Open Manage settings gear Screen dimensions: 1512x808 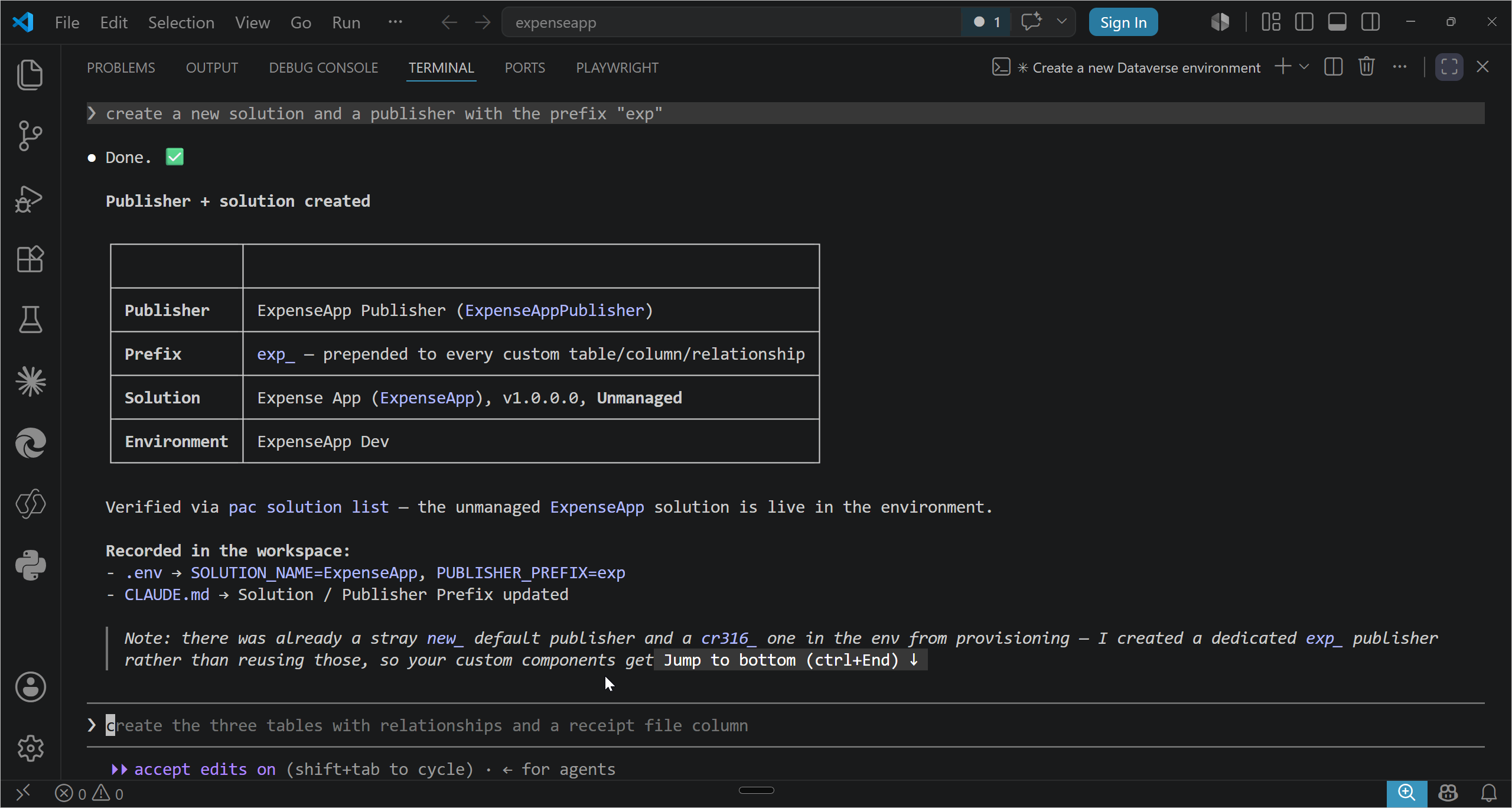30,748
